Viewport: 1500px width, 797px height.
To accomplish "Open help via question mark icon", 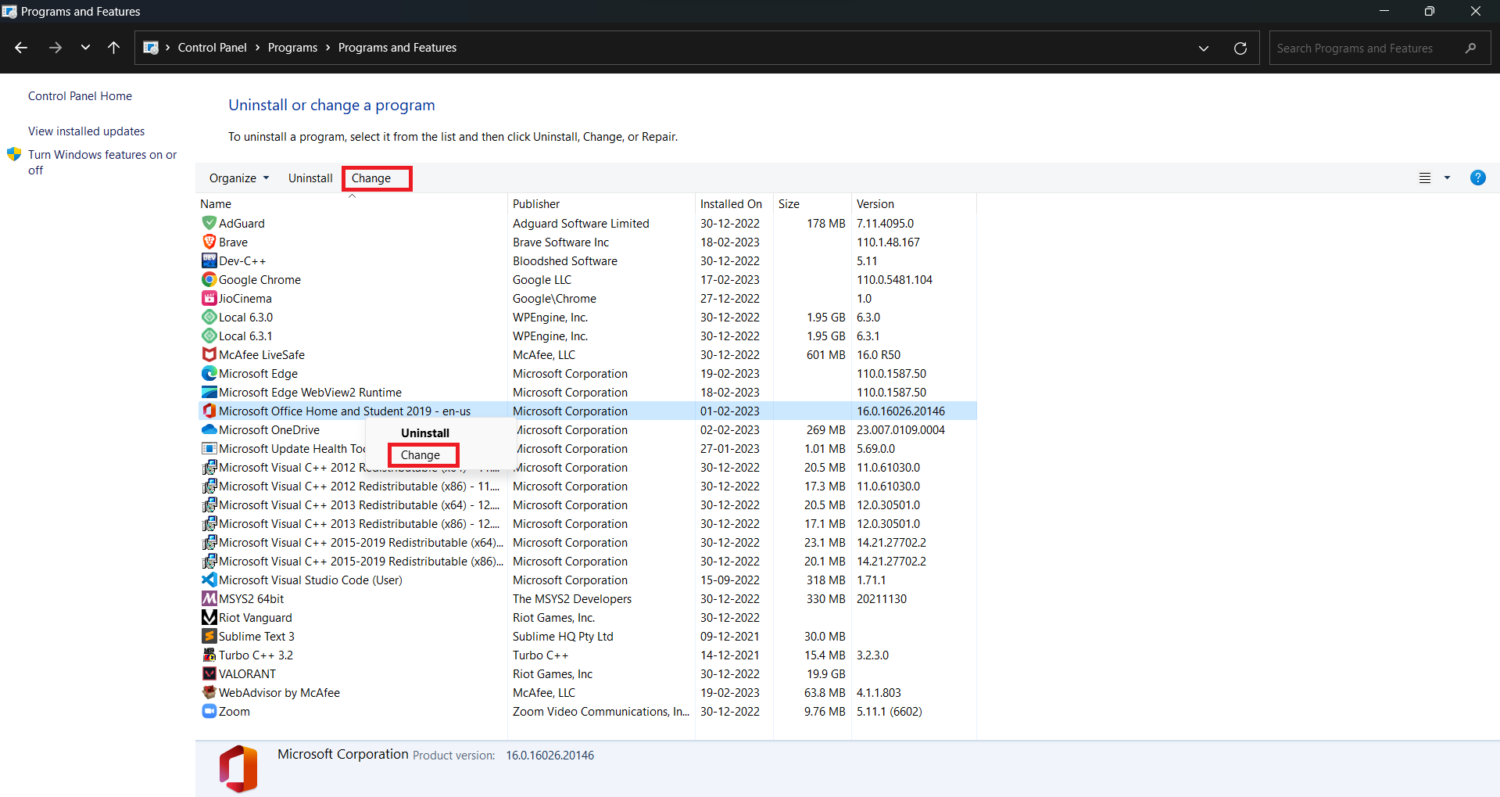I will coord(1477,178).
